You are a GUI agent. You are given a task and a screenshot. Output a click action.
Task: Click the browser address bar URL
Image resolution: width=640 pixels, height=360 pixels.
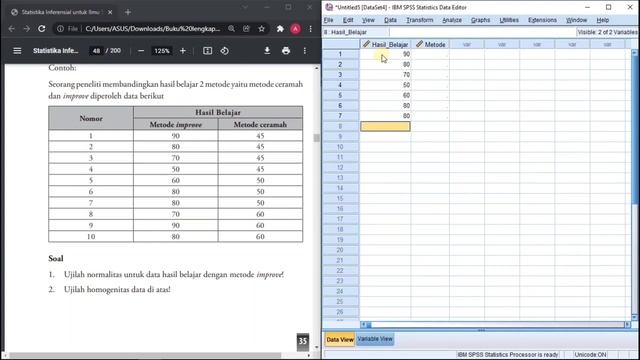[153, 29]
